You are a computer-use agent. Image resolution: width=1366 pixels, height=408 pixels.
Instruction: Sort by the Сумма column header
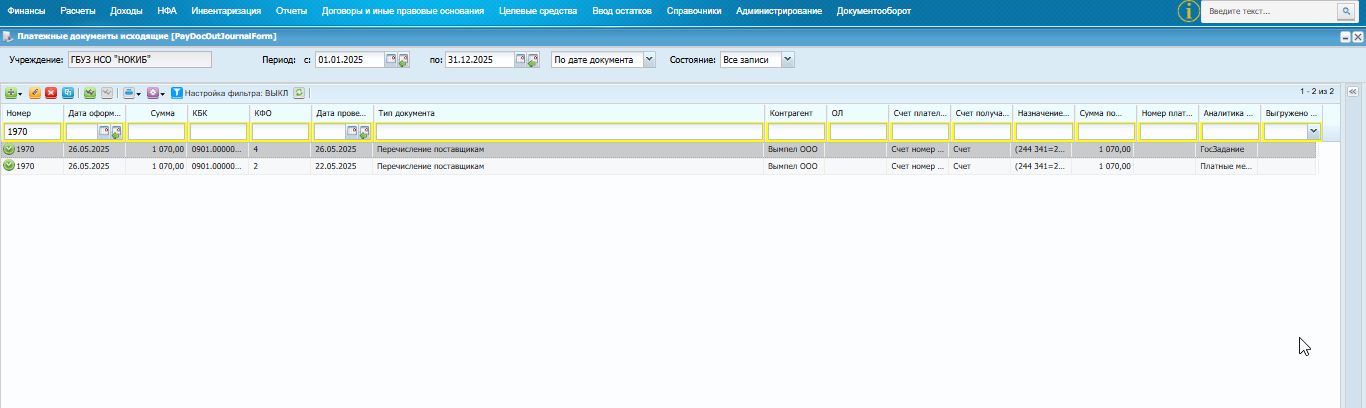click(x=156, y=113)
